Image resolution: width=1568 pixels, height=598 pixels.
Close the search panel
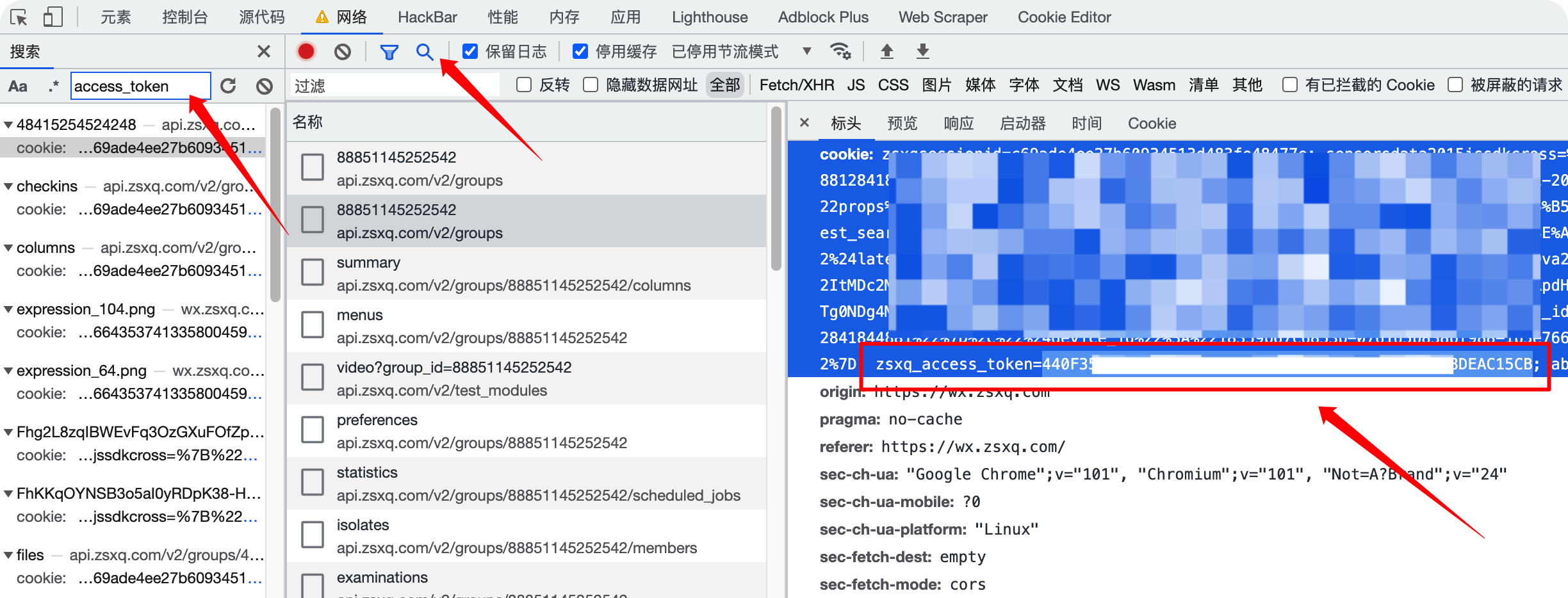[x=263, y=51]
